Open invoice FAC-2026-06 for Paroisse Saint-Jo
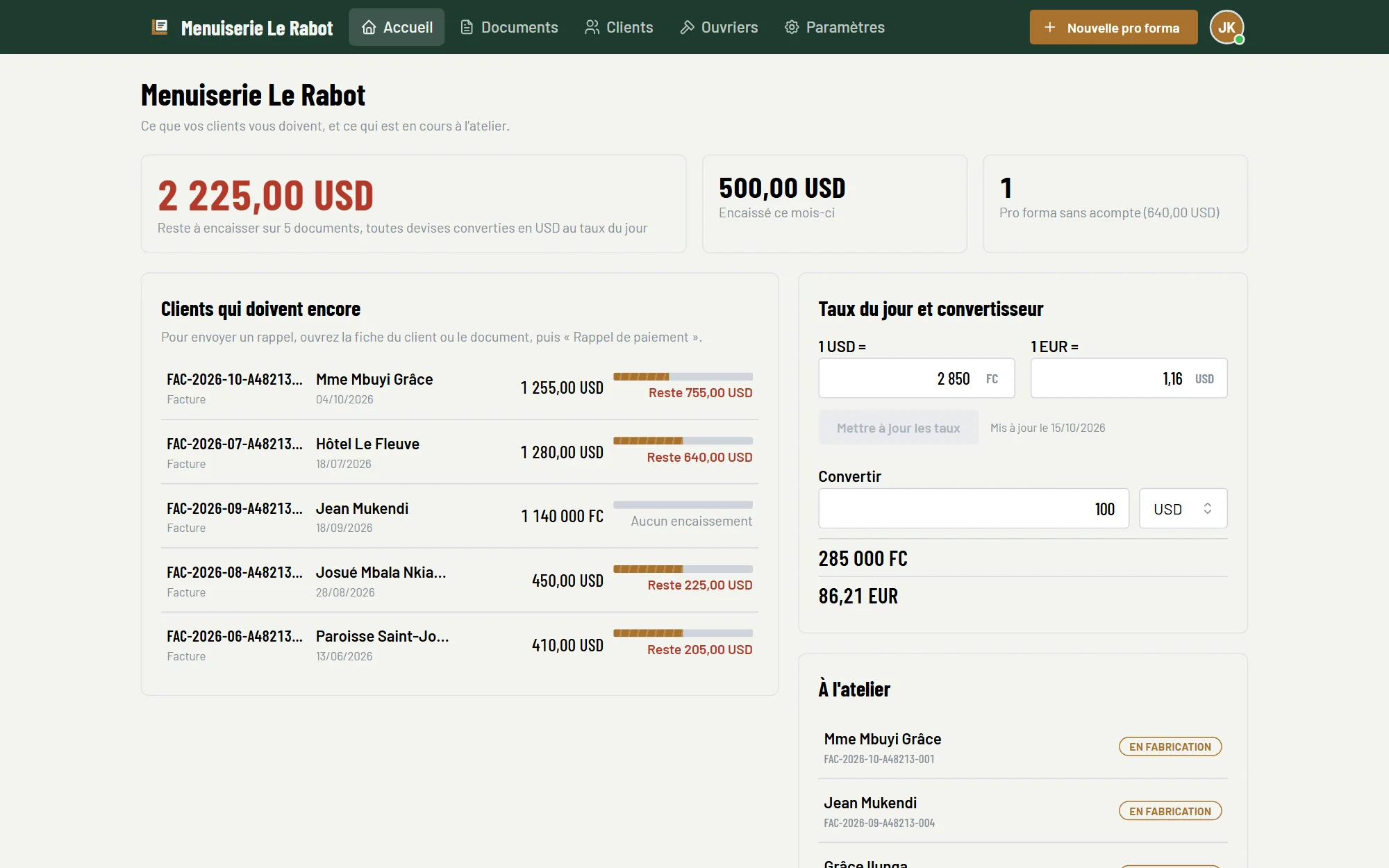Screen dimensions: 1389x868 [460, 644]
